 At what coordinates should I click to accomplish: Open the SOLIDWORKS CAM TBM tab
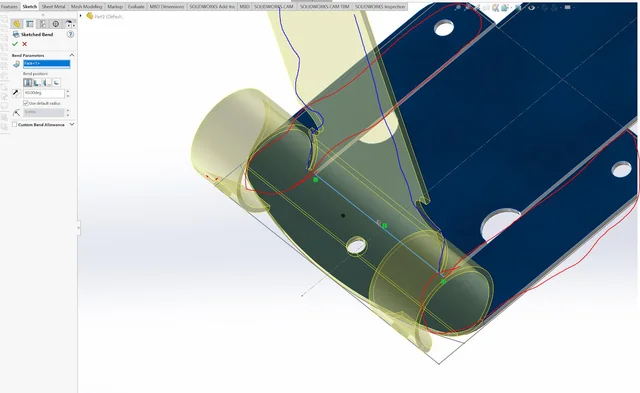point(324,7)
